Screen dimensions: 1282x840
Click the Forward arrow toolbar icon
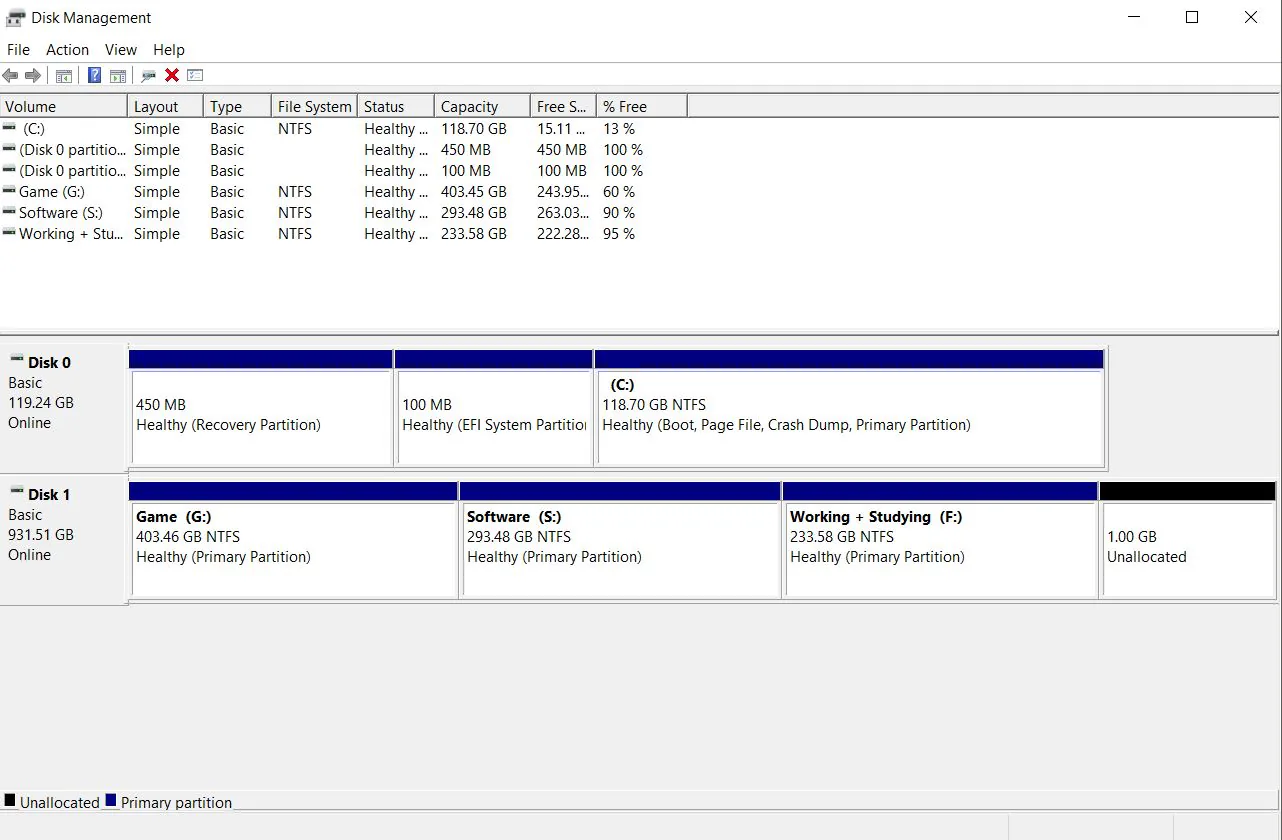(33, 76)
